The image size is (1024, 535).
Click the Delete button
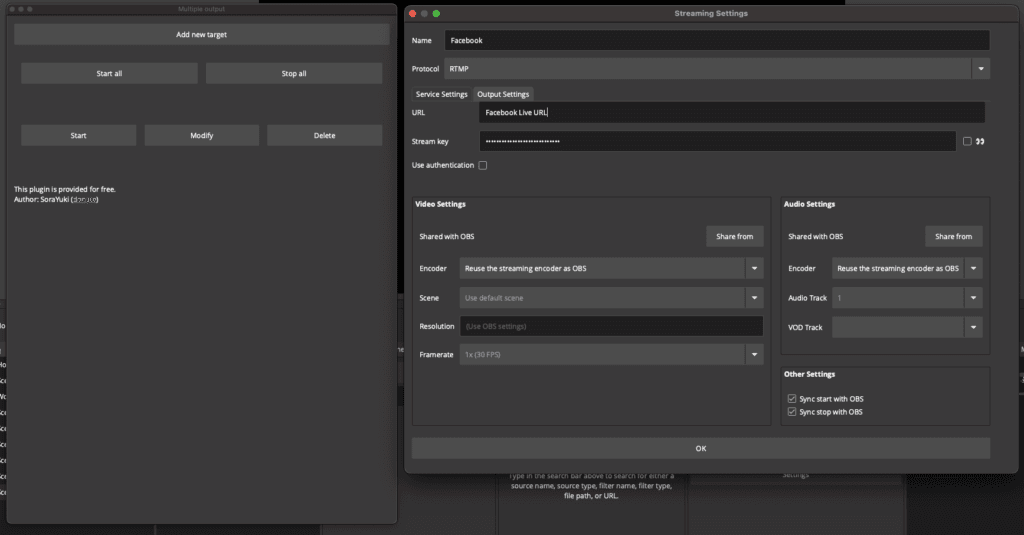[325, 135]
